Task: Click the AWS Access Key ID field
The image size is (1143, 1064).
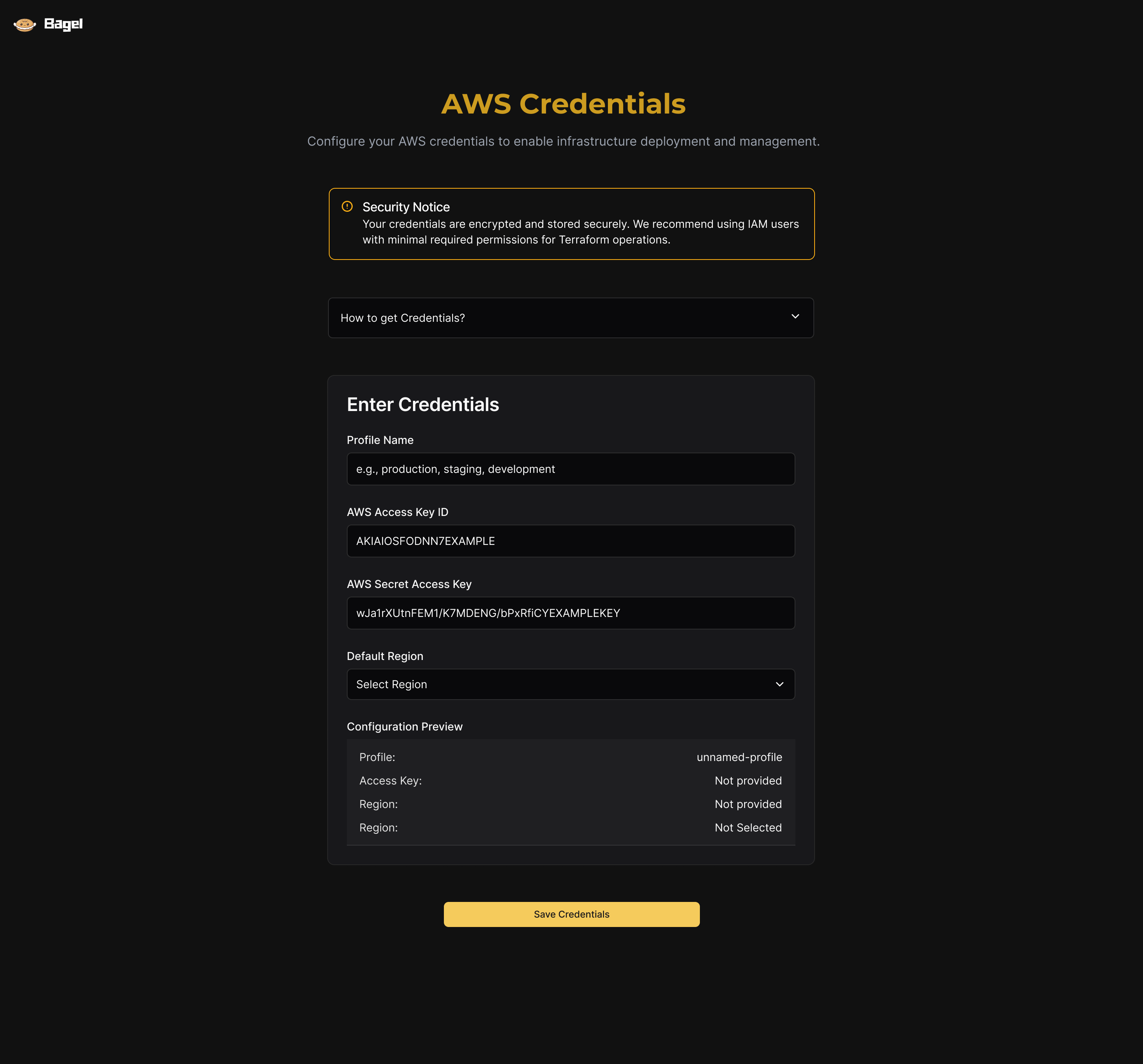Action: pyautogui.click(x=571, y=541)
